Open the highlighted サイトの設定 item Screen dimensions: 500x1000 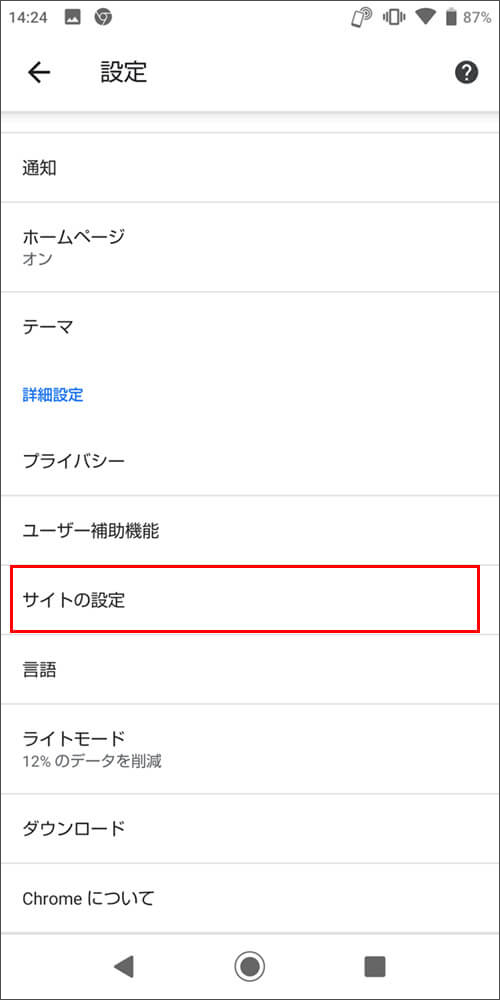point(245,599)
